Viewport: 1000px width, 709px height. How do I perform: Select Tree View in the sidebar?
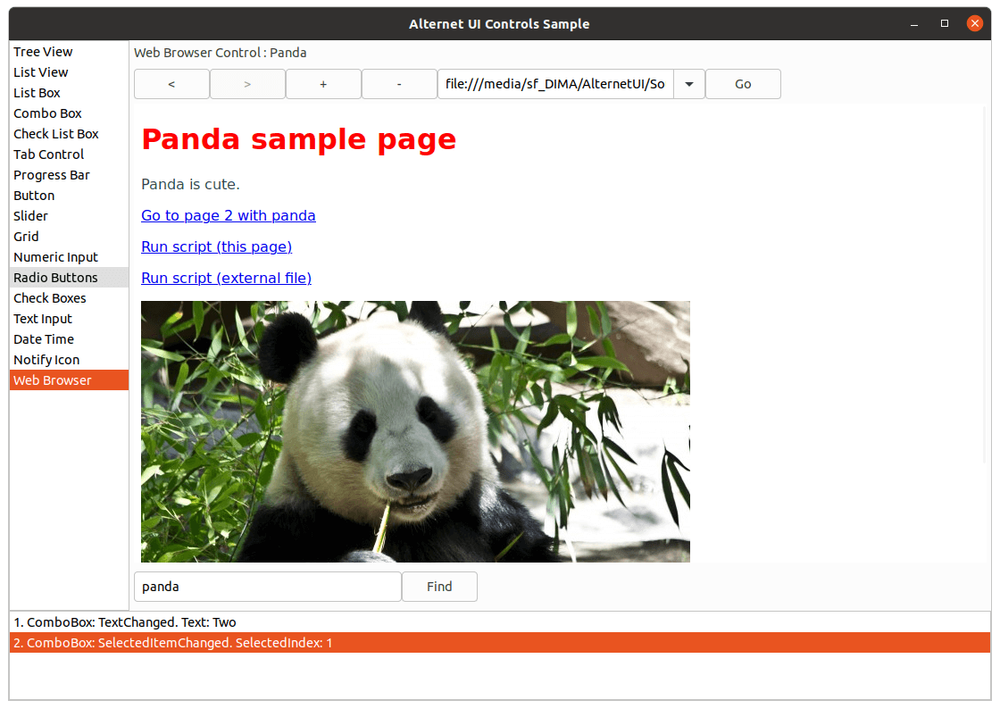pos(43,51)
